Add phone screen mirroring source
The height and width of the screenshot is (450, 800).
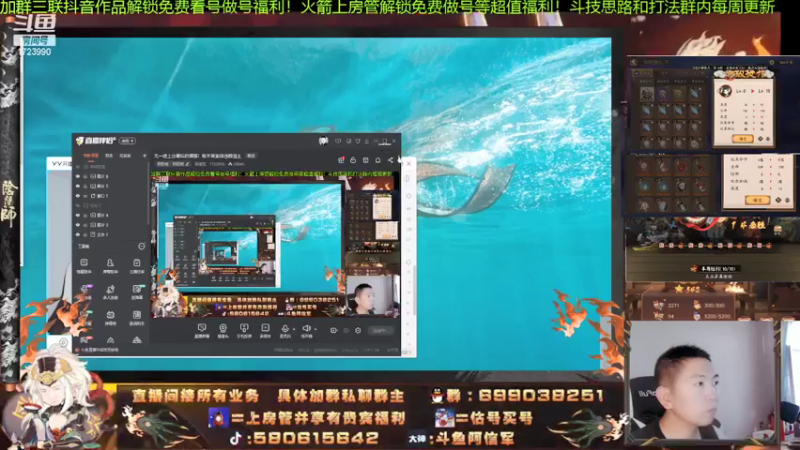pos(244,331)
